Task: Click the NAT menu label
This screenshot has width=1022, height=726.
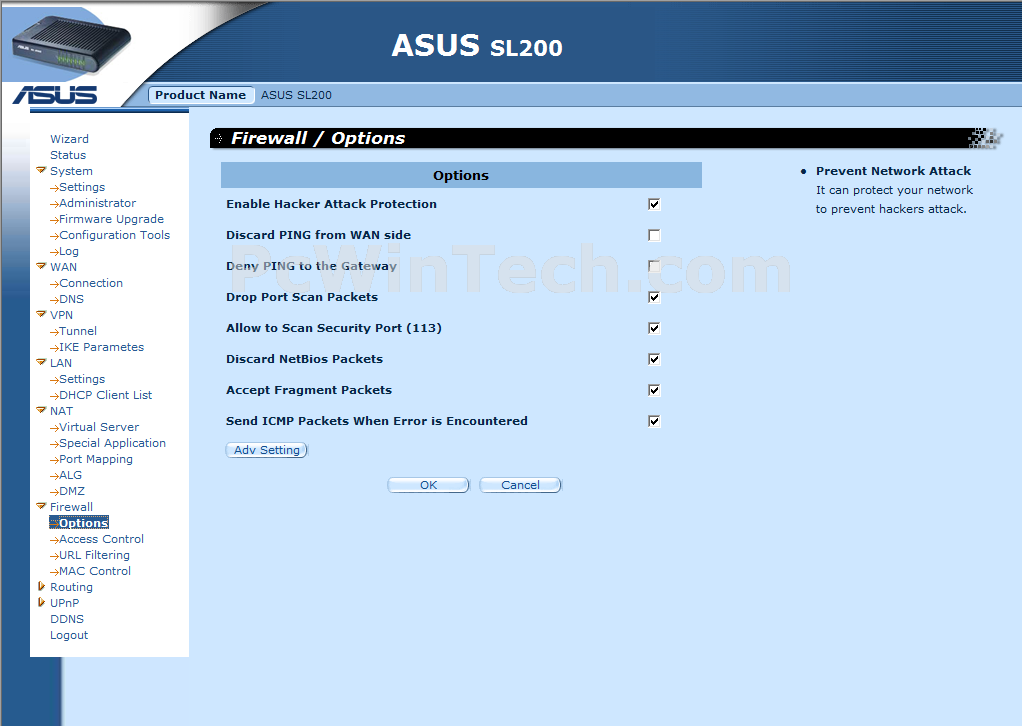Action: pyautogui.click(x=61, y=411)
